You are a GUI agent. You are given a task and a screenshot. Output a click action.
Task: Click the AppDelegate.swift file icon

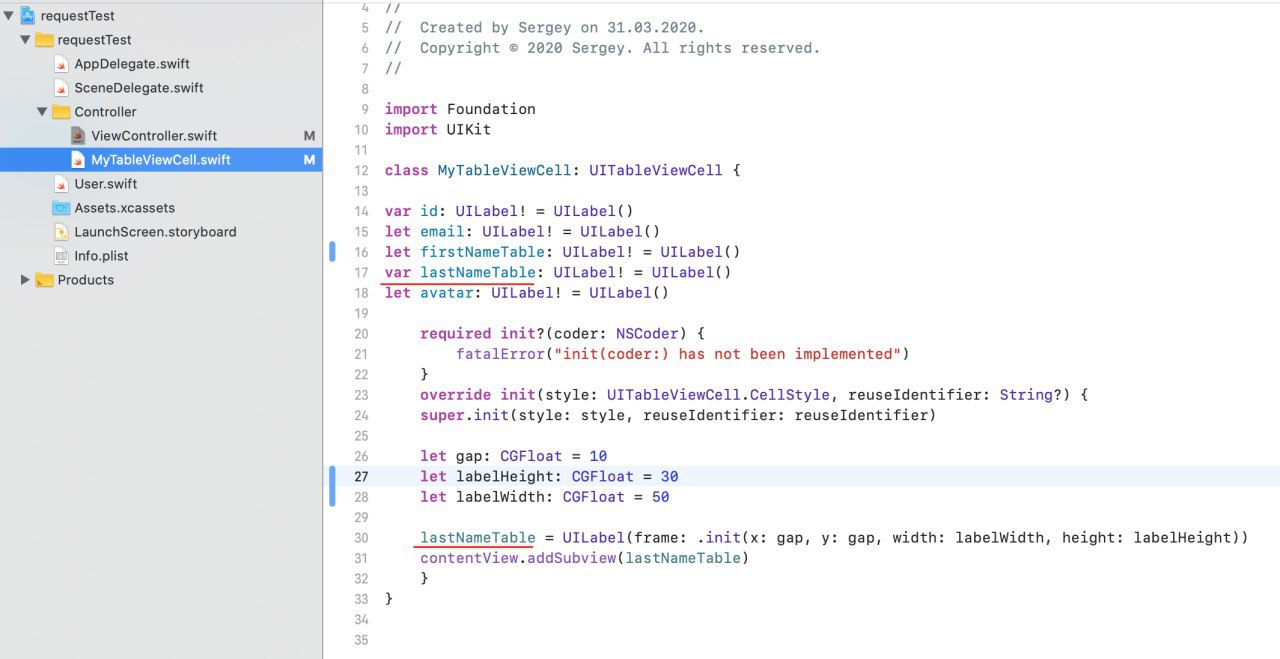tap(61, 64)
